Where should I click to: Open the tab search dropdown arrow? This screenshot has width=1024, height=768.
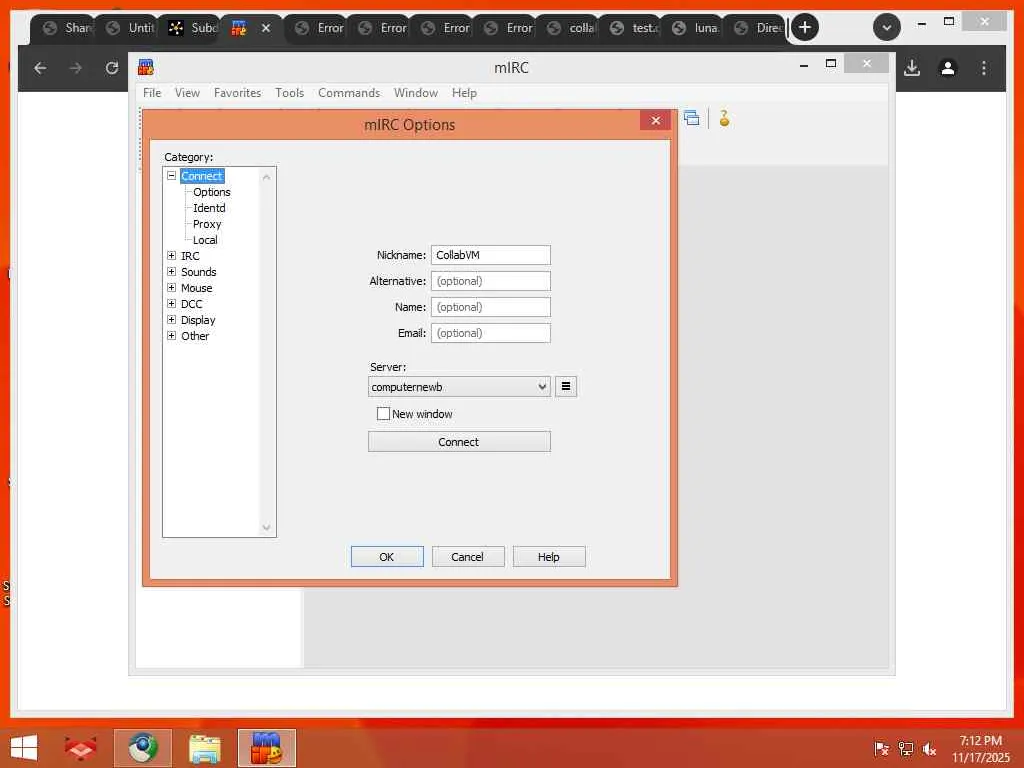pyautogui.click(x=886, y=27)
